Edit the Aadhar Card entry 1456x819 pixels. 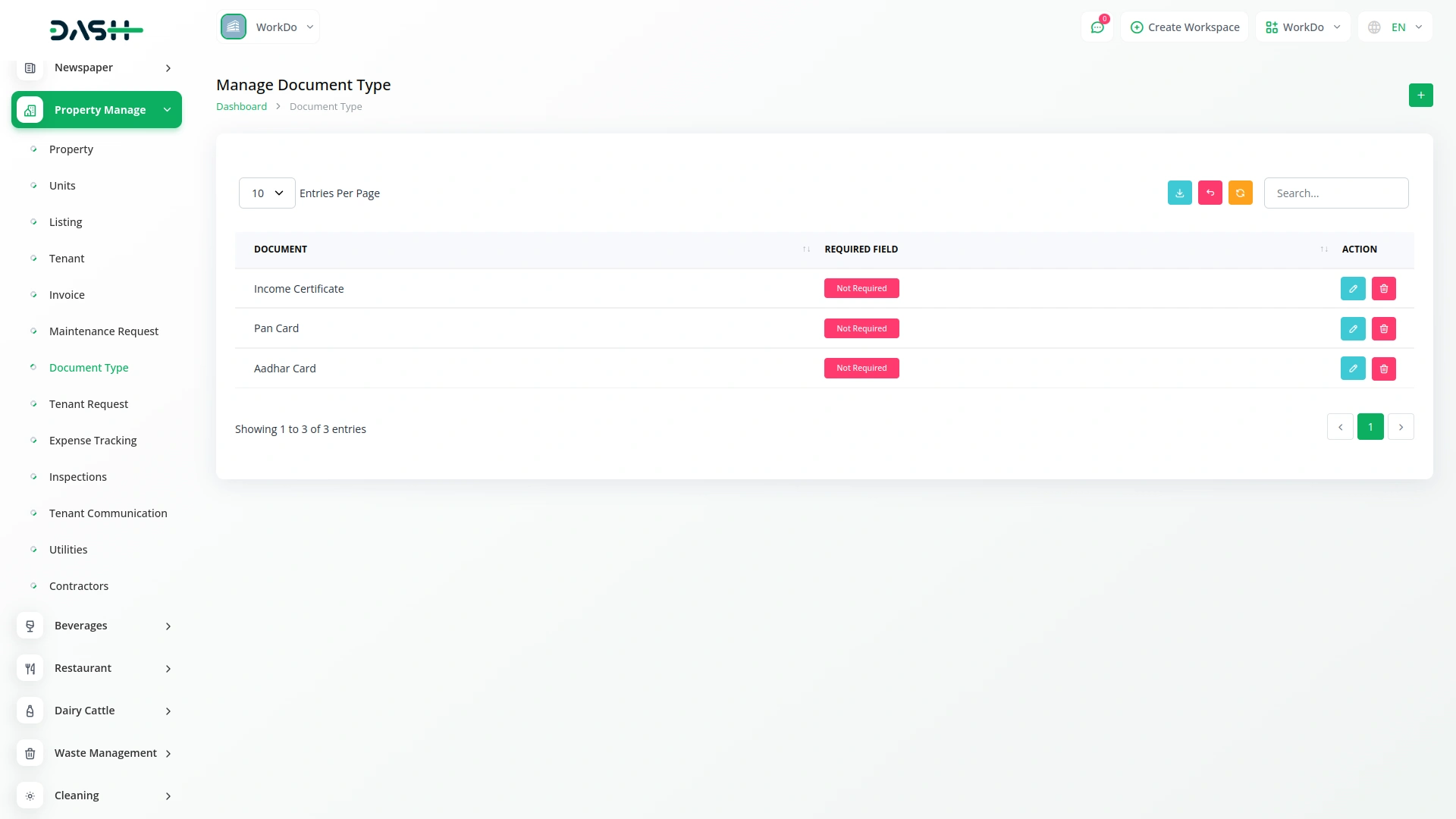pyautogui.click(x=1352, y=369)
